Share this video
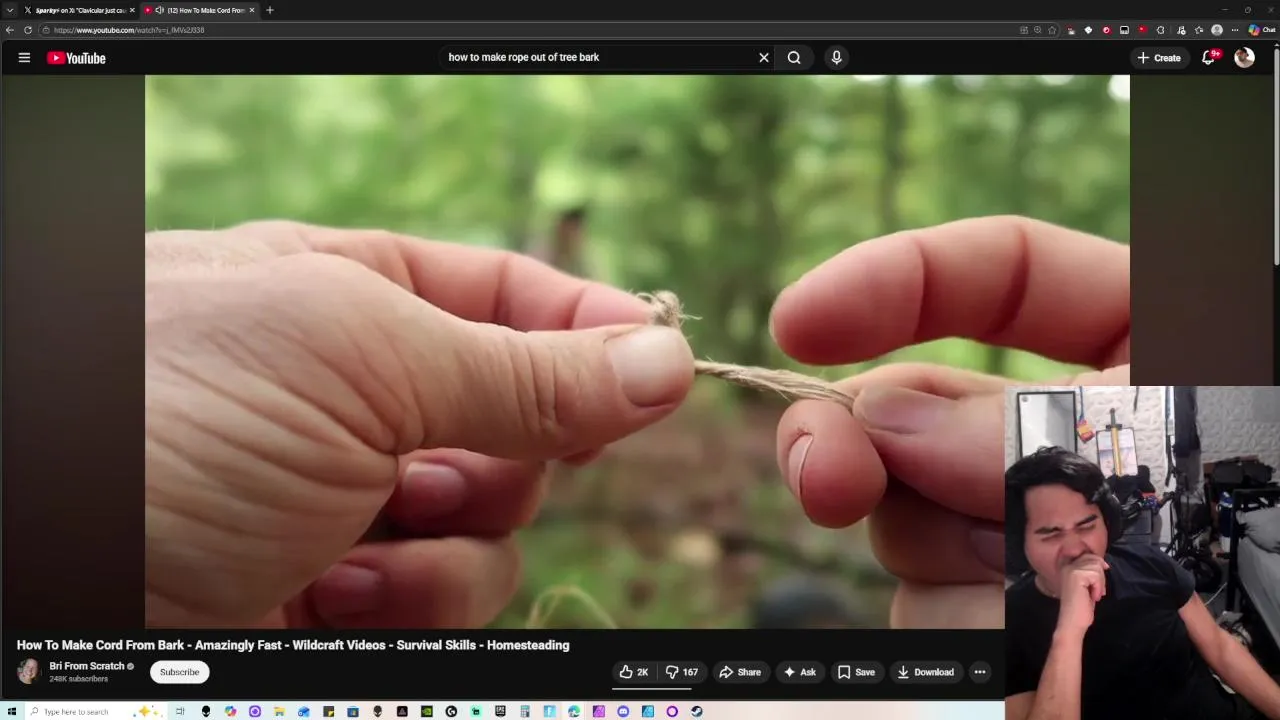 click(x=740, y=672)
